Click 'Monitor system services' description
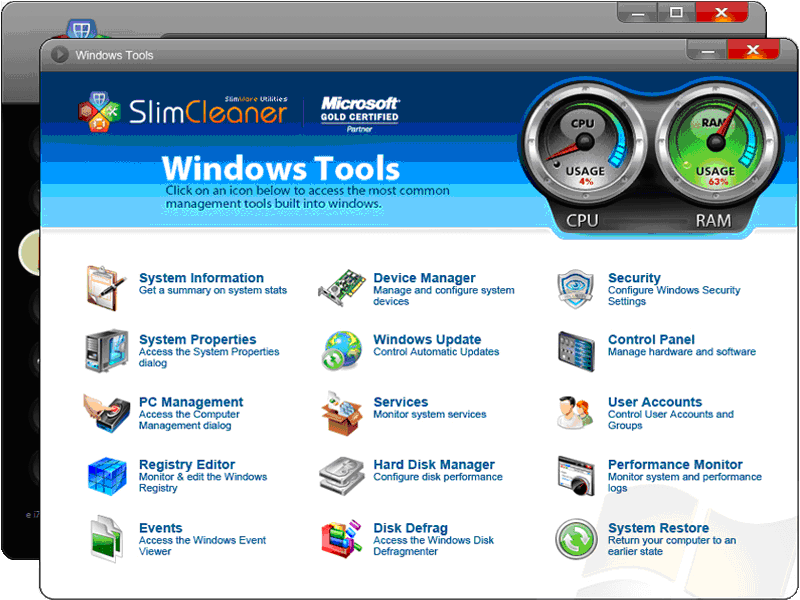The width and height of the screenshot is (800, 600). pos(430,414)
